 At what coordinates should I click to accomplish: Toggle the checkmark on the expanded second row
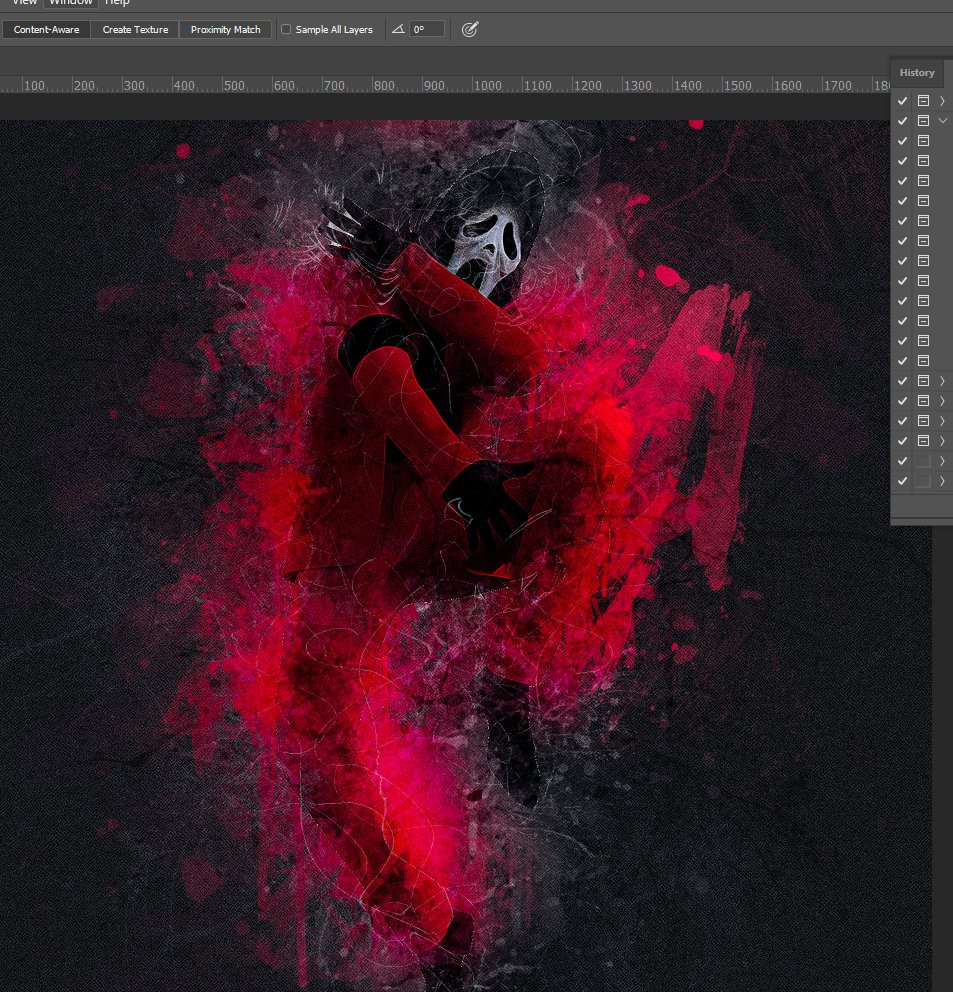pyautogui.click(x=902, y=120)
